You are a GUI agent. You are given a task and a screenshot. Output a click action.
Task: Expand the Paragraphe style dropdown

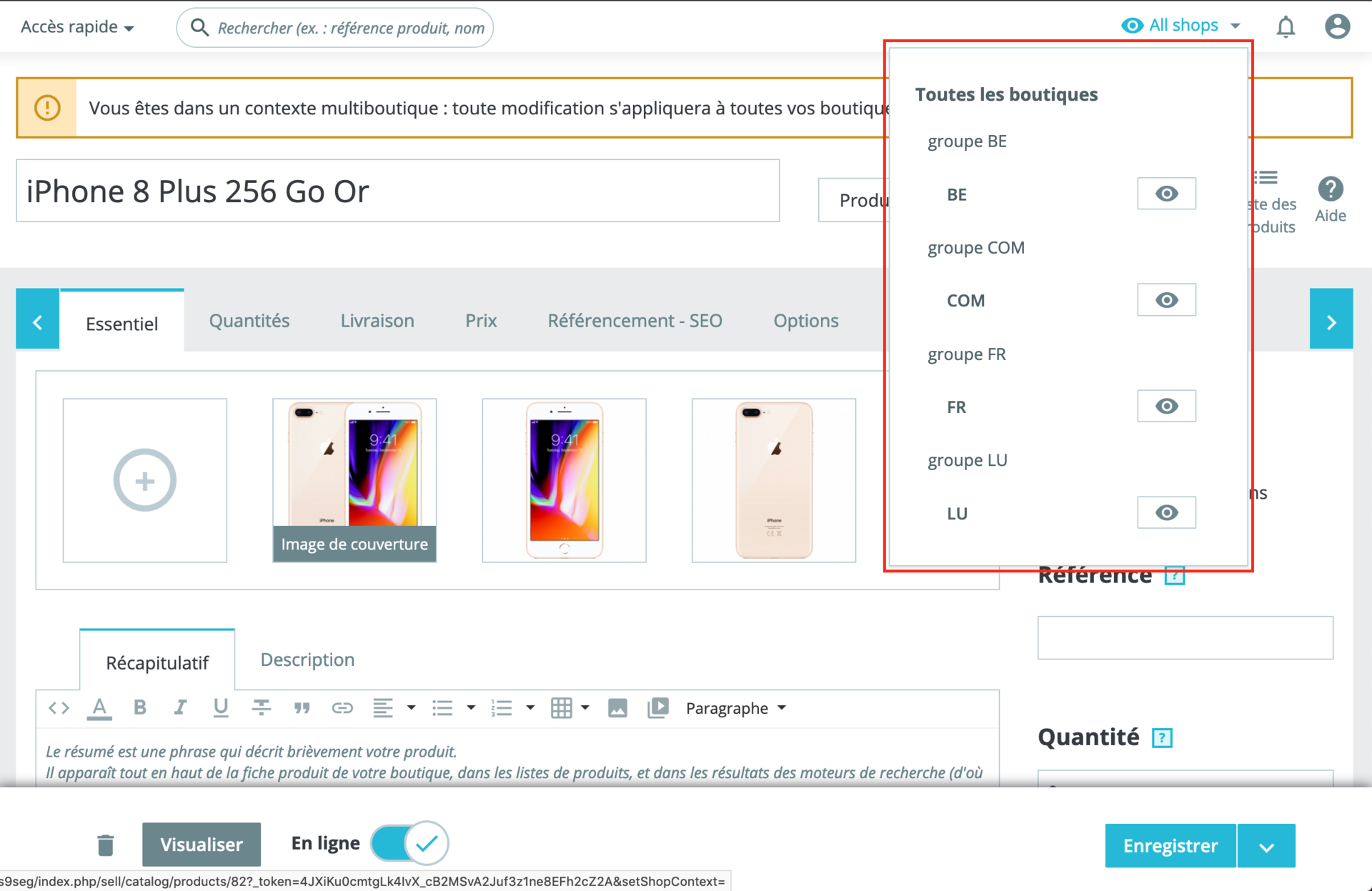point(735,707)
